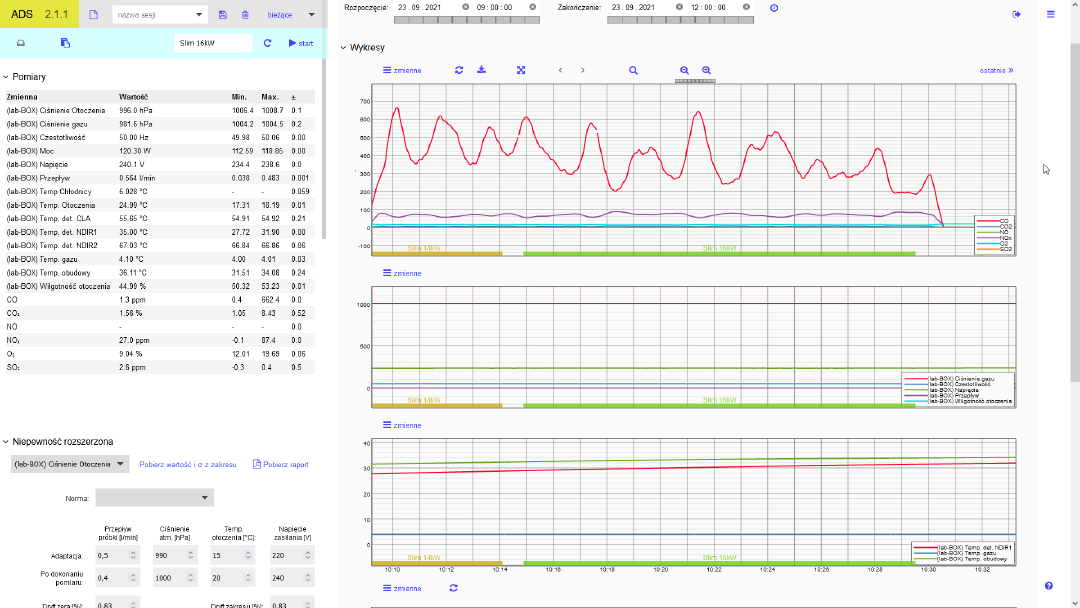The width and height of the screenshot is (1080, 608).
Task: Click the clock icon next to the end time
Action: coord(773,7)
